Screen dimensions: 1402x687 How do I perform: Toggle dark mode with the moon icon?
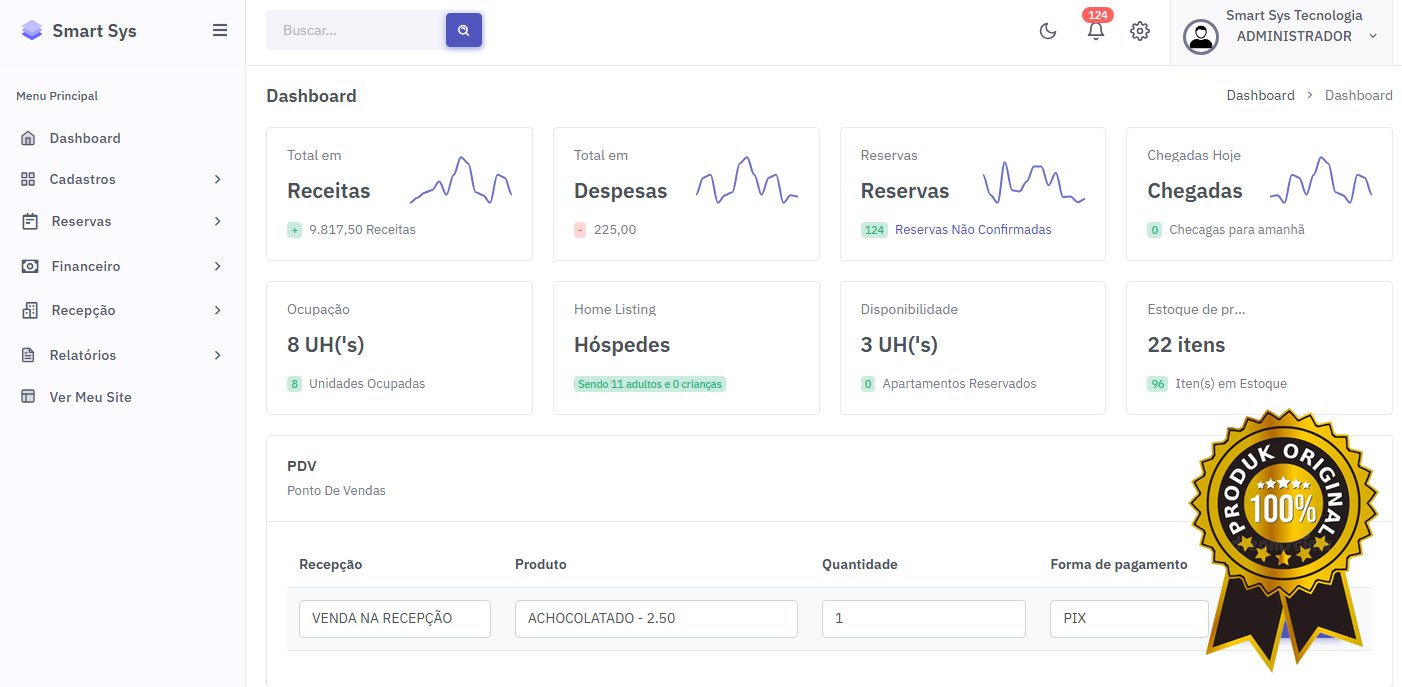(1048, 31)
